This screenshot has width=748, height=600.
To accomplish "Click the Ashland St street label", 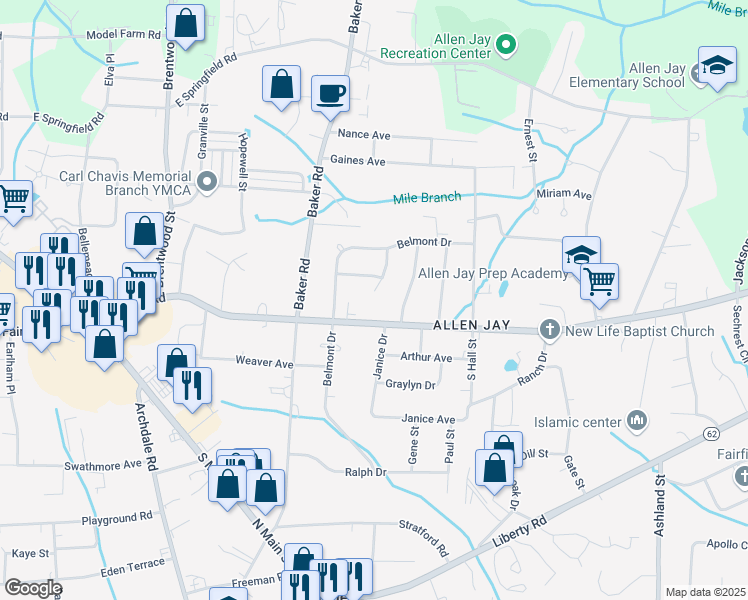I will pyautogui.click(x=659, y=506).
